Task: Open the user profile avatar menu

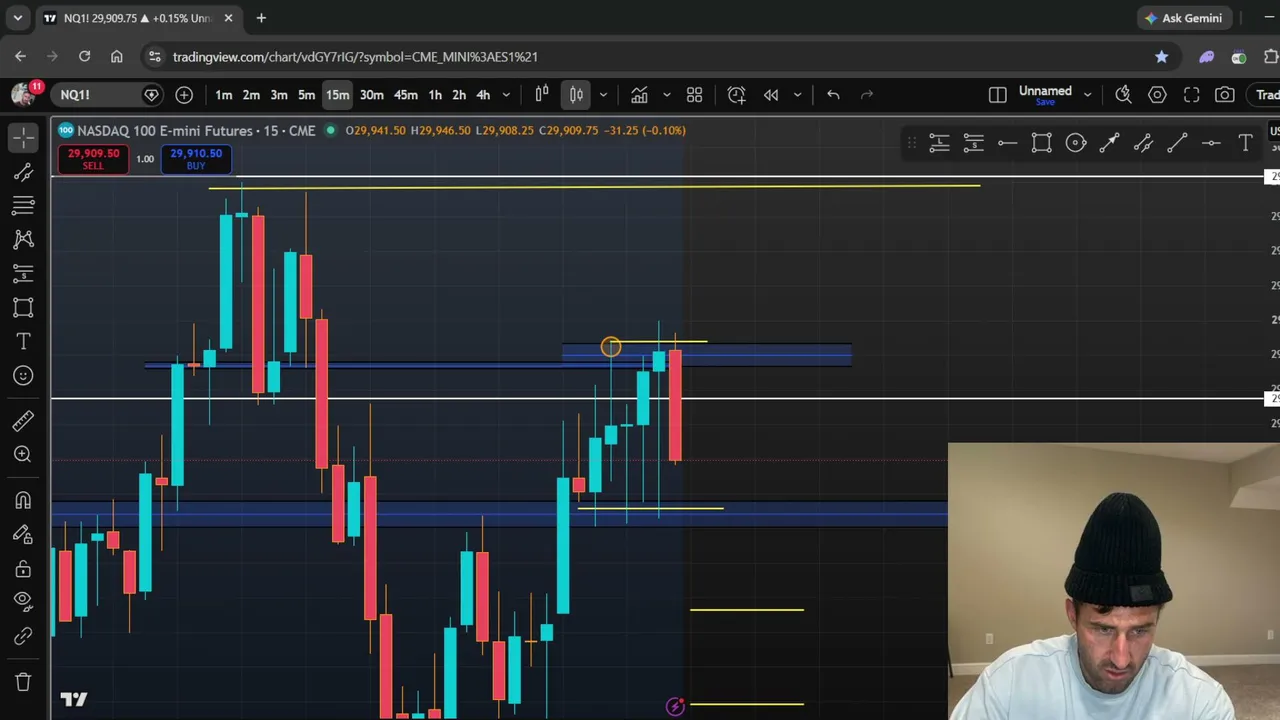Action: coord(23,94)
